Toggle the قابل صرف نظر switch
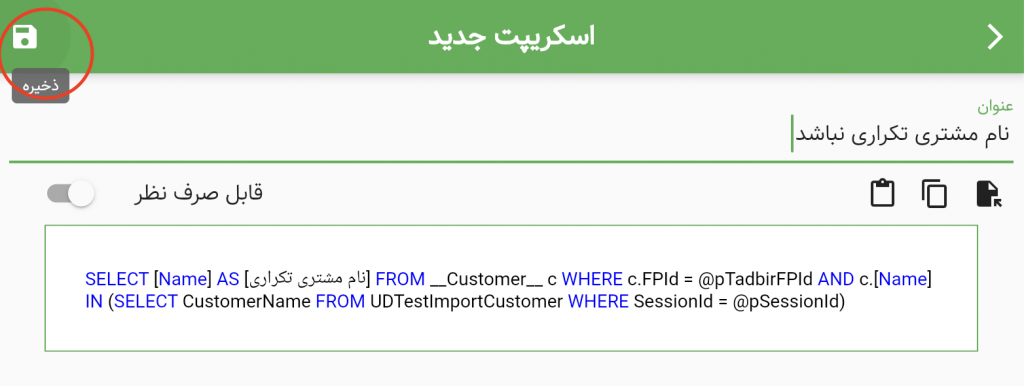Image resolution: width=1024 pixels, height=386 pixels. pyautogui.click(x=71, y=194)
